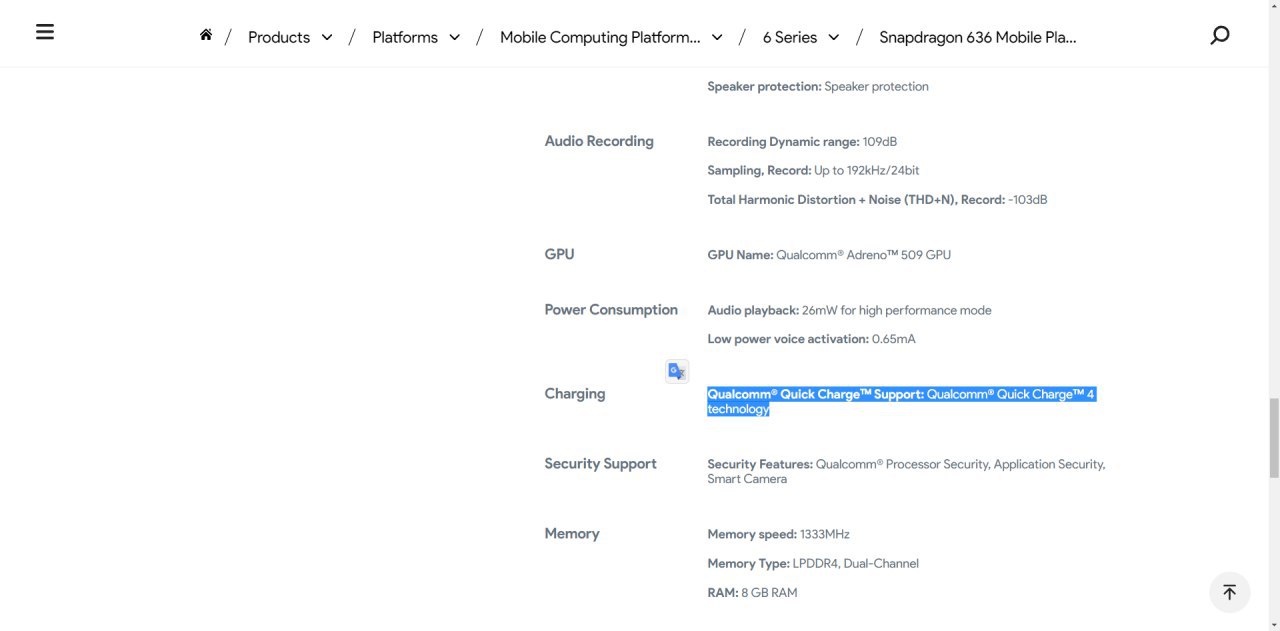The image size is (1280, 631).
Task: Click the Google Translate popup icon
Action: point(677,371)
